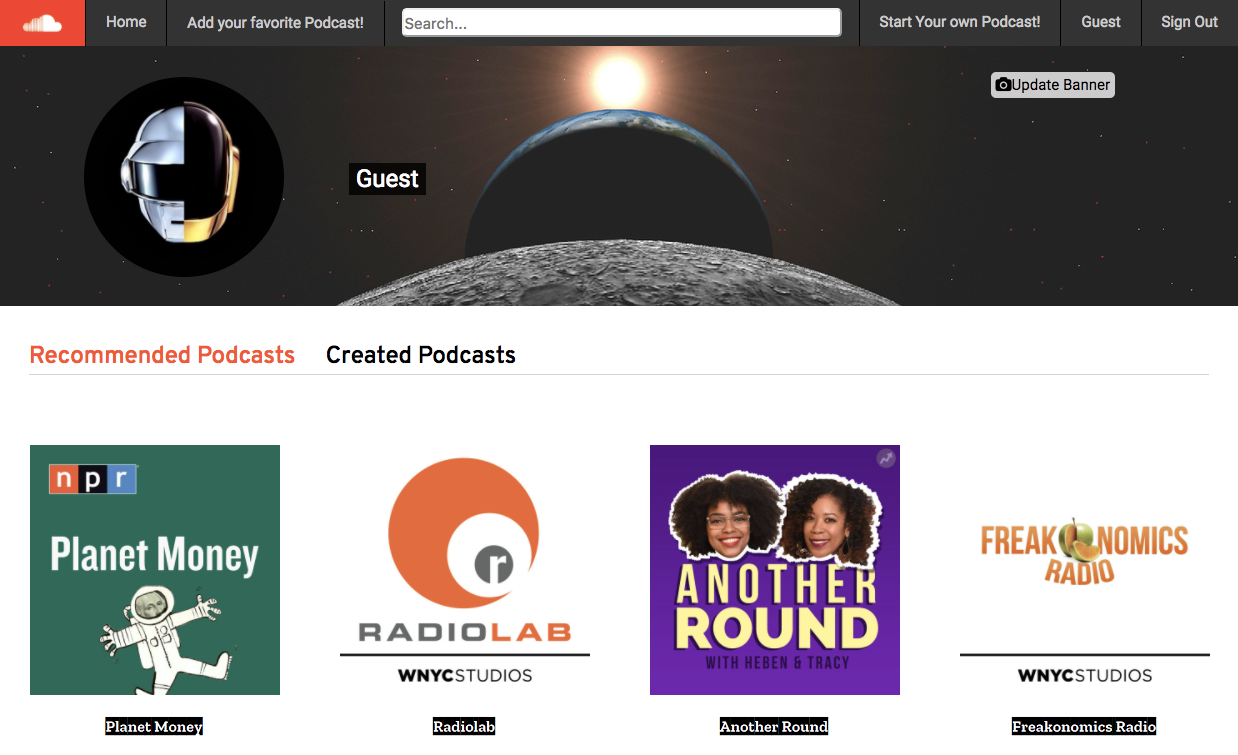
Task: Open the Freakonomics Radio cover image
Action: tap(1085, 570)
